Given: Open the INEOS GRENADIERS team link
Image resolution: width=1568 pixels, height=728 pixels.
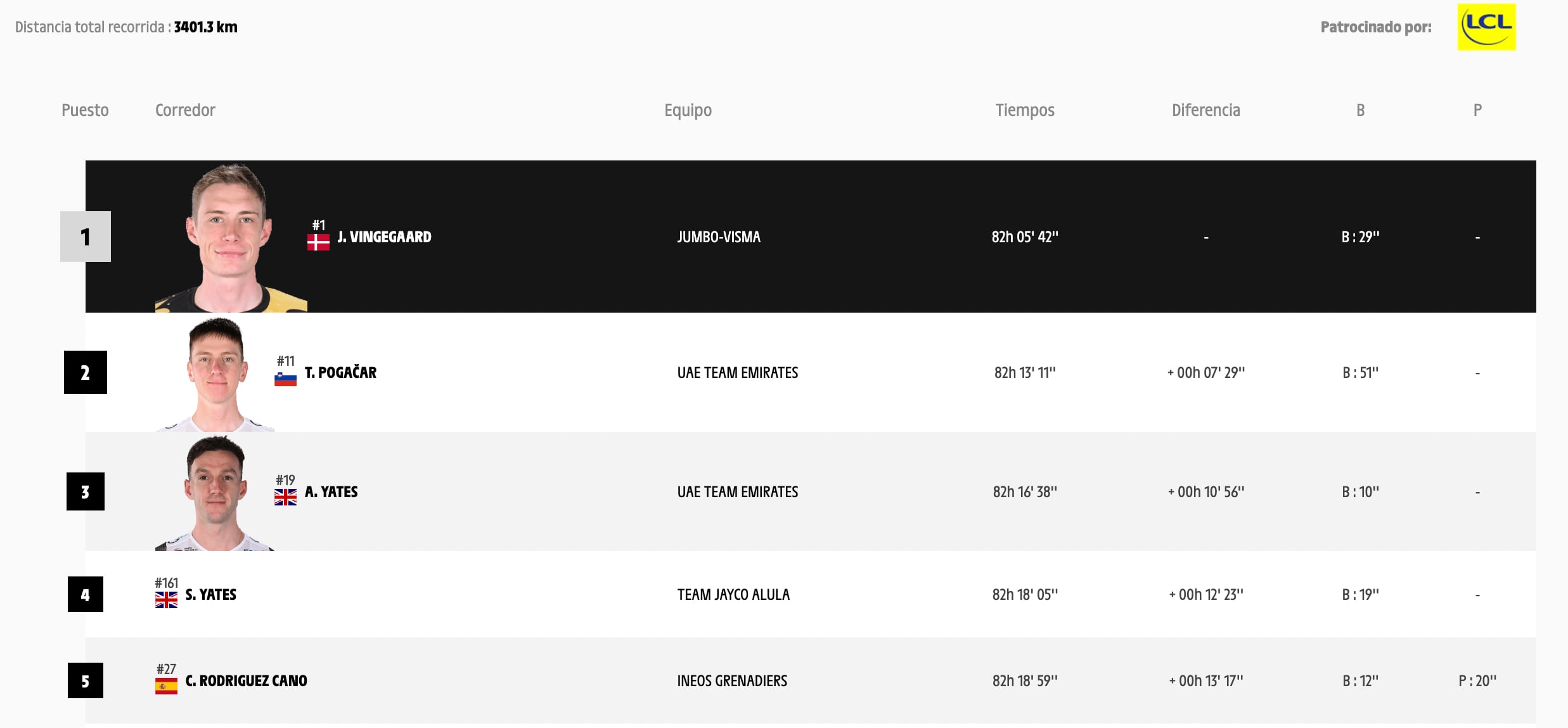Looking at the screenshot, I should (732, 681).
